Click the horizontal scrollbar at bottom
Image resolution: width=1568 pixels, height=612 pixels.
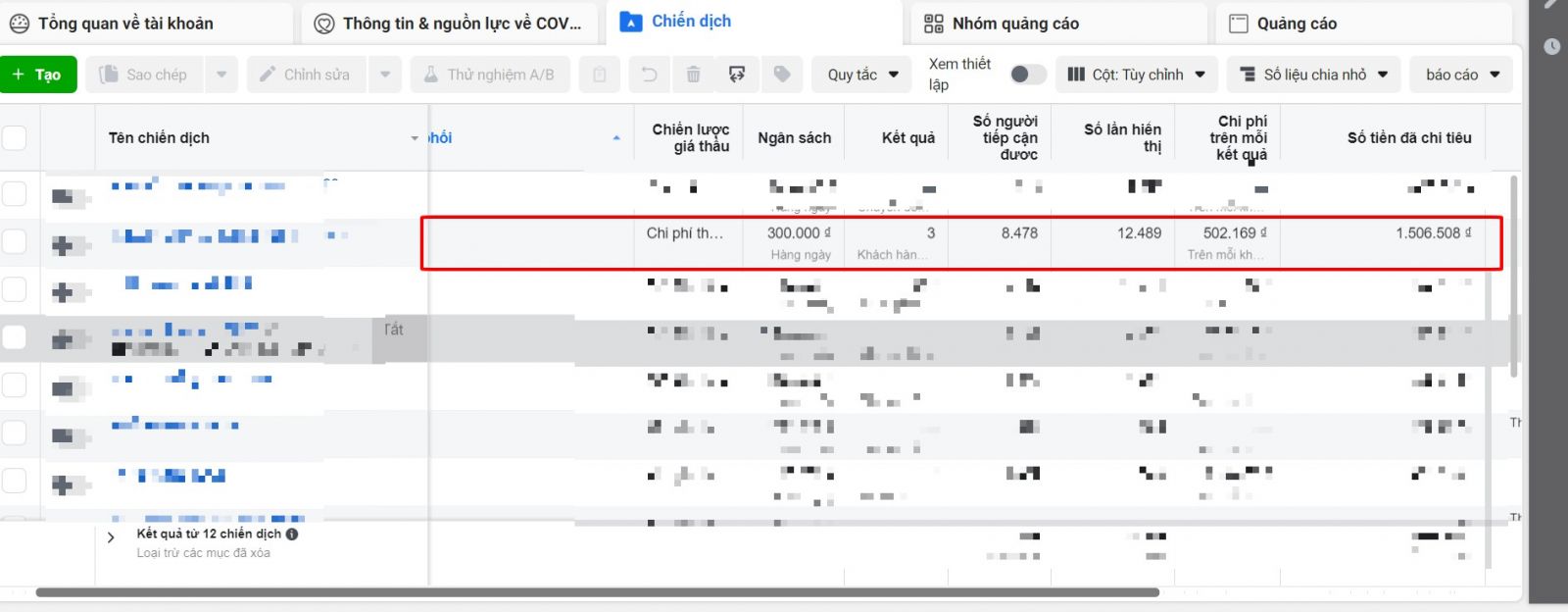pyautogui.click(x=598, y=592)
